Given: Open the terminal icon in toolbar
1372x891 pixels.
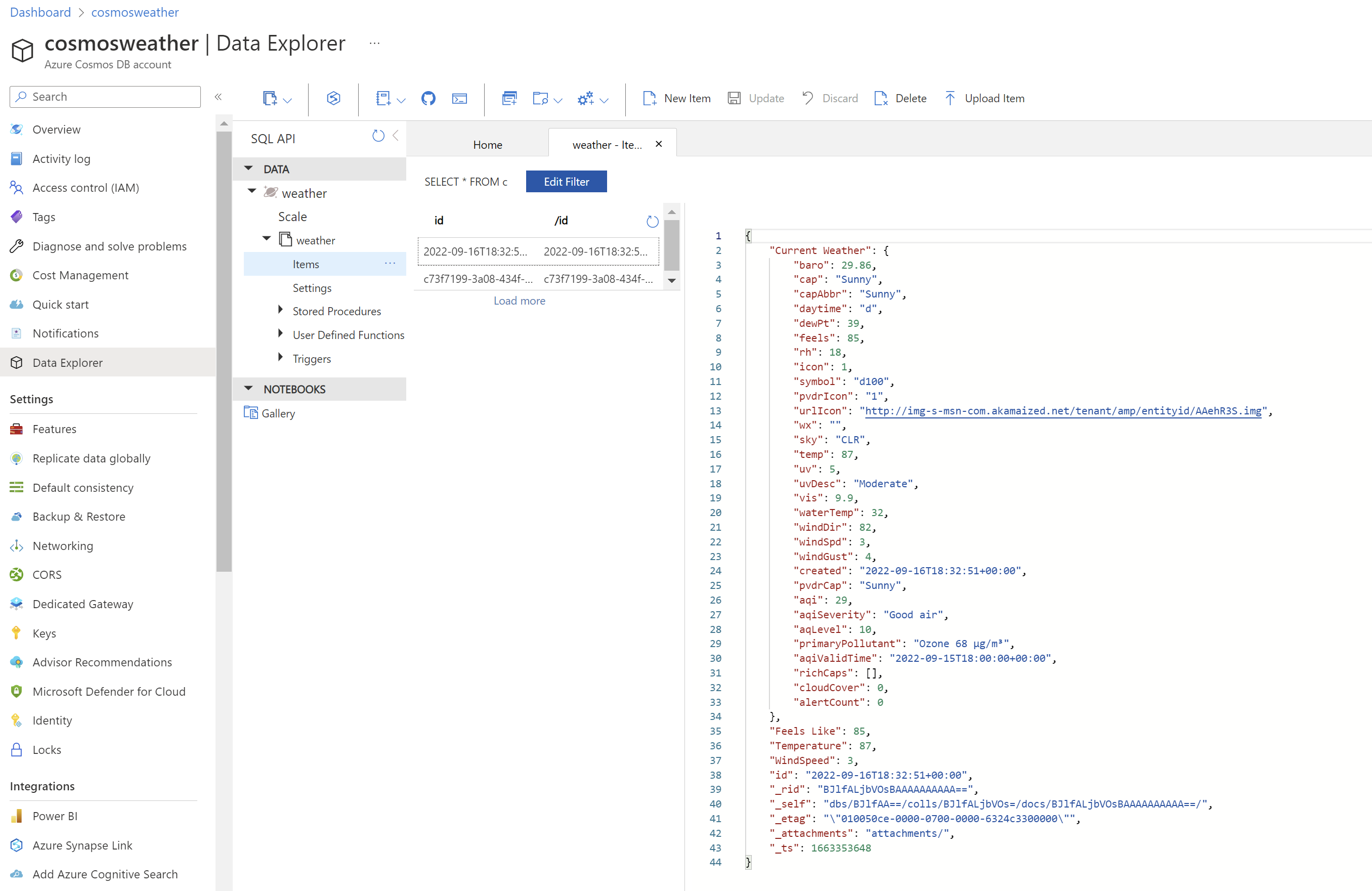Looking at the screenshot, I should coord(459,99).
